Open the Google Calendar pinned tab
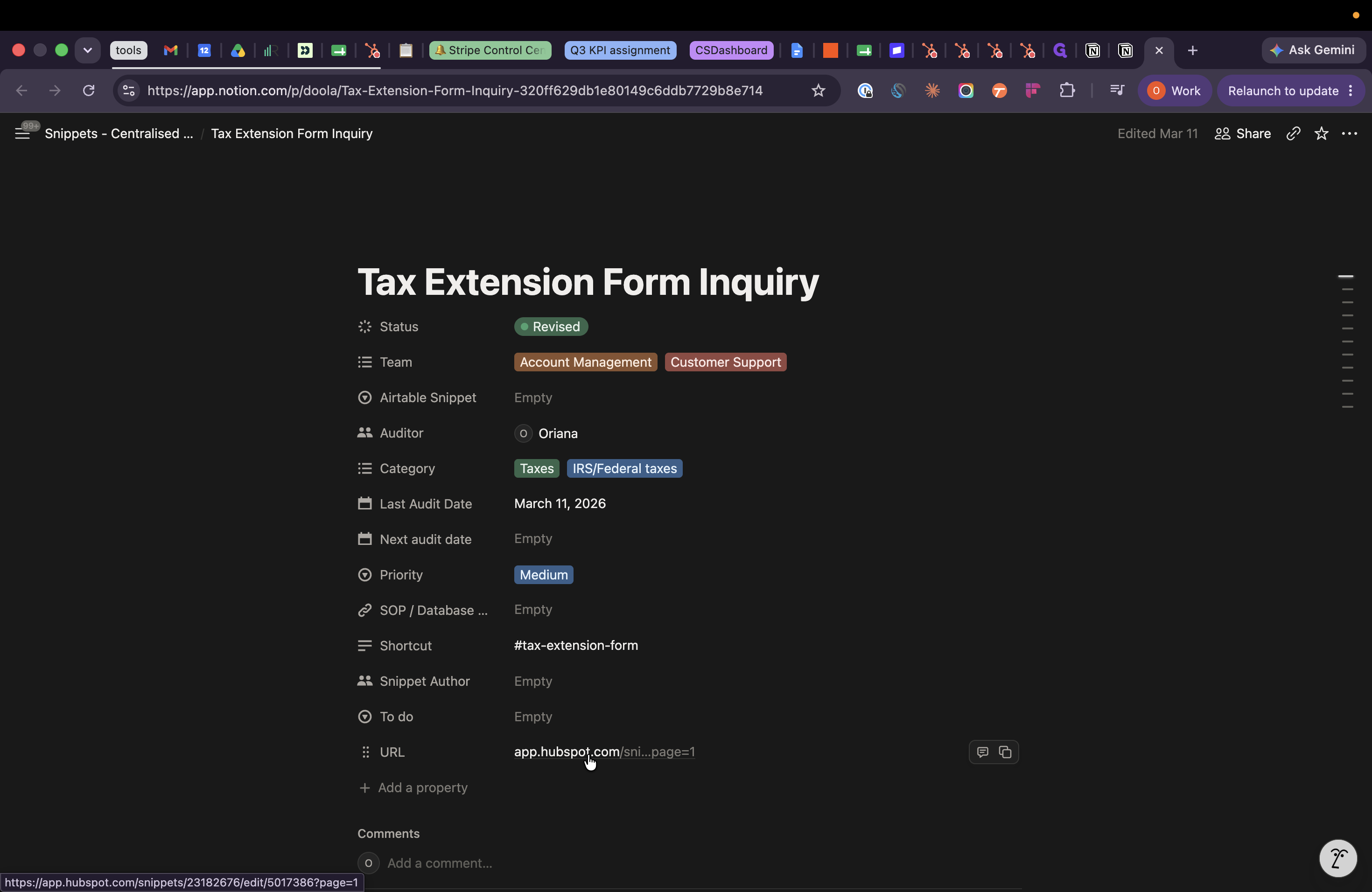The height and width of the screenshot is (892, 1372). 204,51
